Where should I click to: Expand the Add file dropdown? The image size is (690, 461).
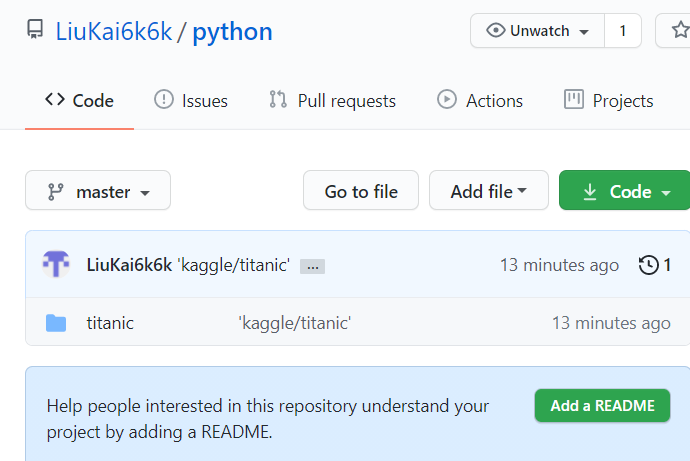point(489,190)
